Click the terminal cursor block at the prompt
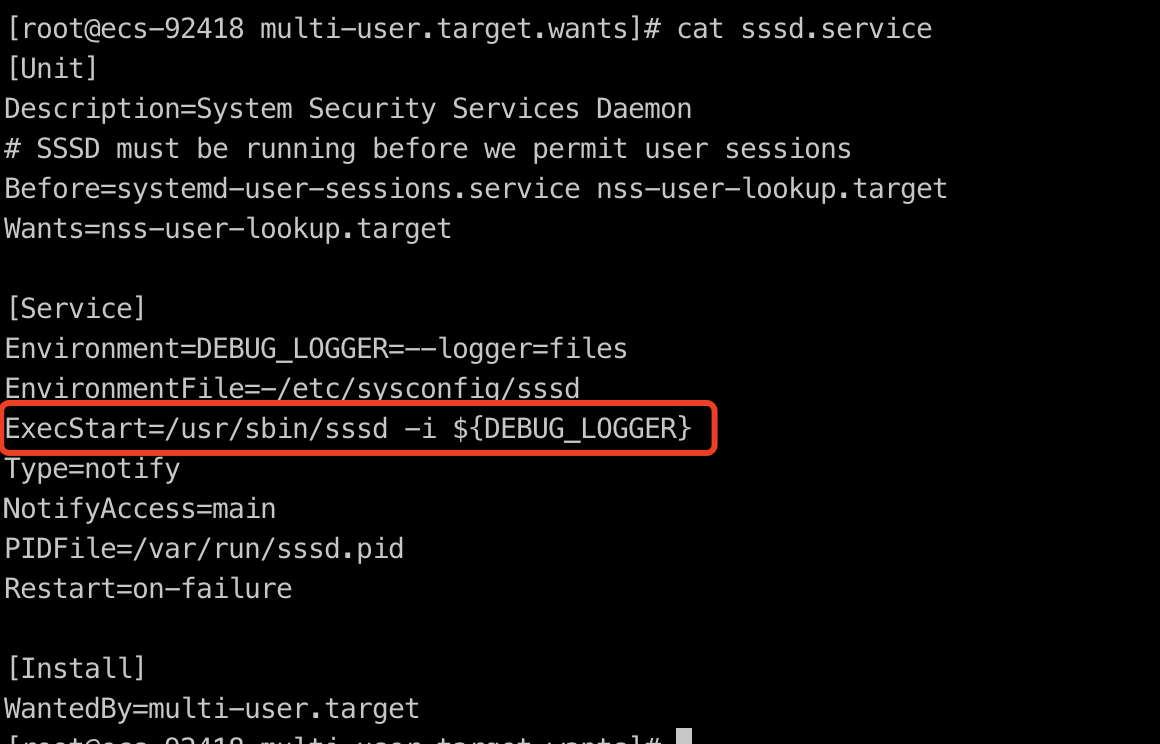 tap(684, 736)
